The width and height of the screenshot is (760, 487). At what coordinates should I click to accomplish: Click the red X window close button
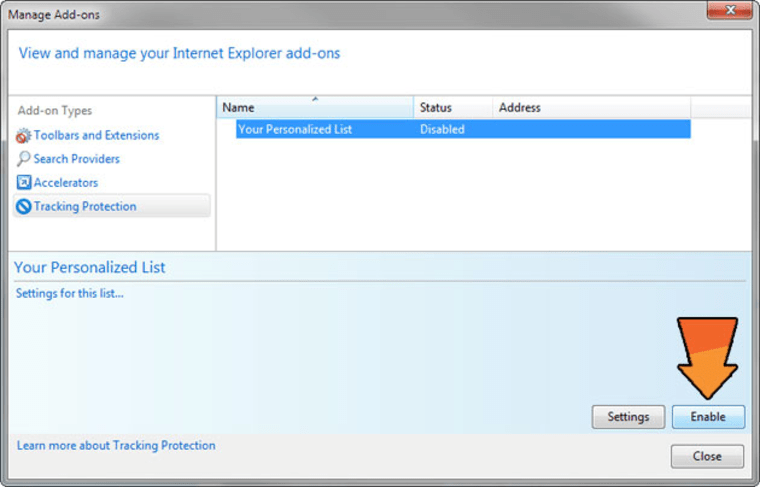click(x=730, y=10)
